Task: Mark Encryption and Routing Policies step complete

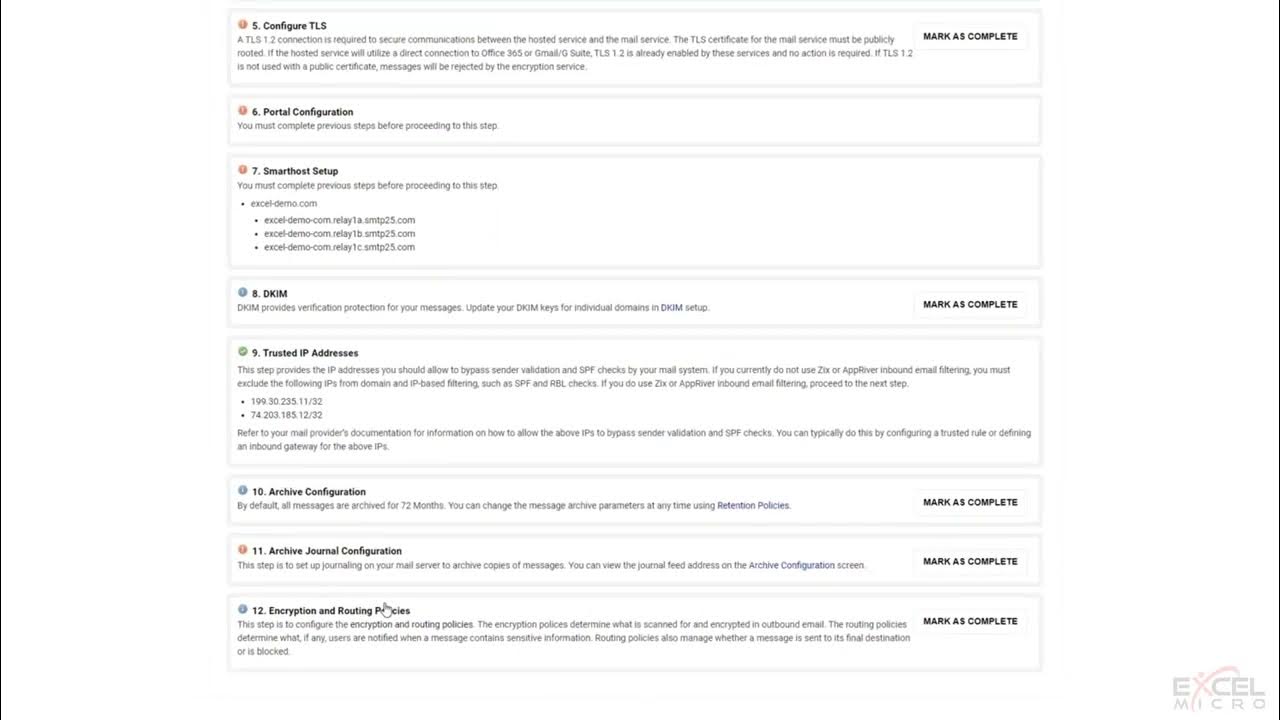Action: pos(970,622)
